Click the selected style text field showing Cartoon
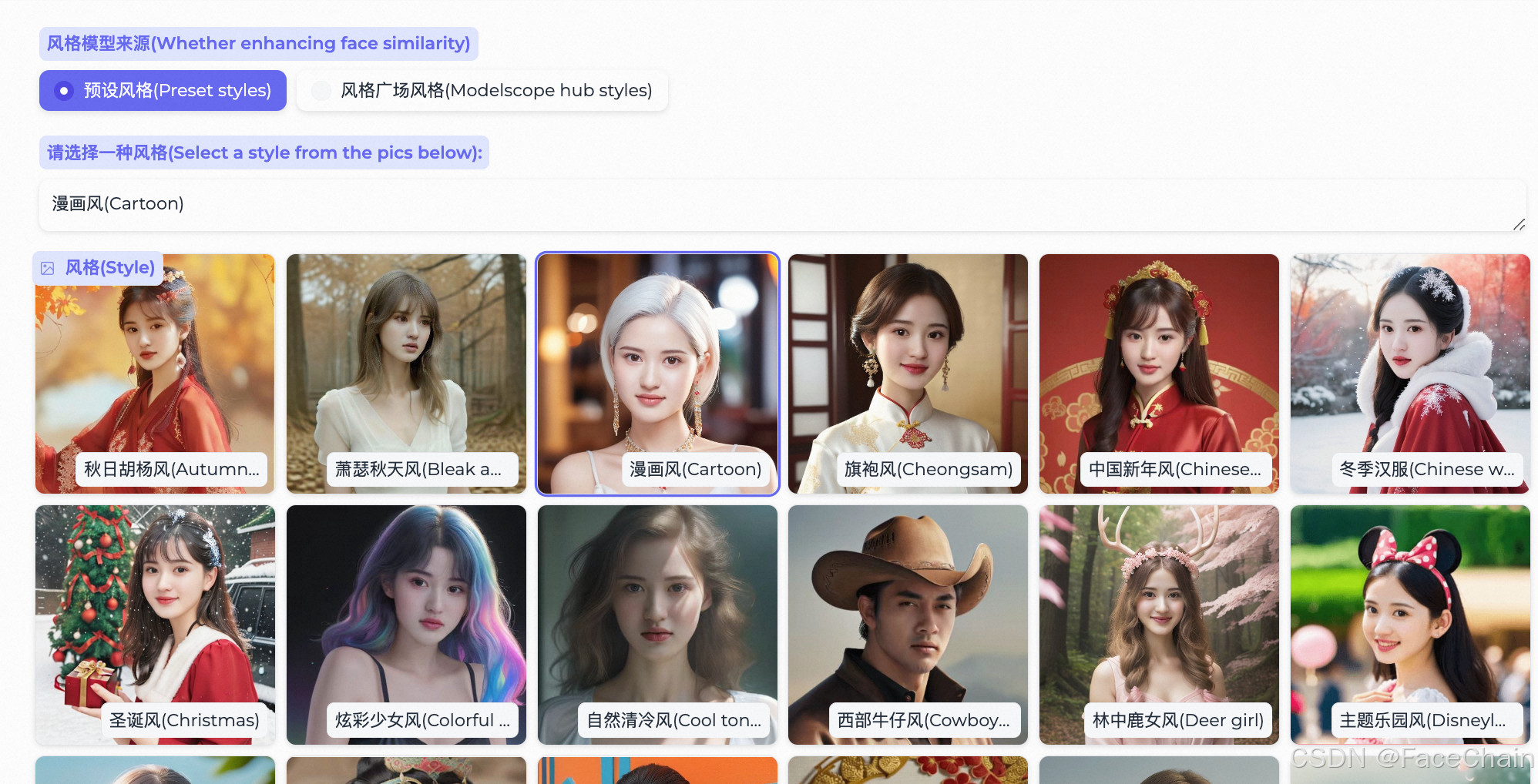The width and height of the screenshot is (1538, 784). (782, 205)
